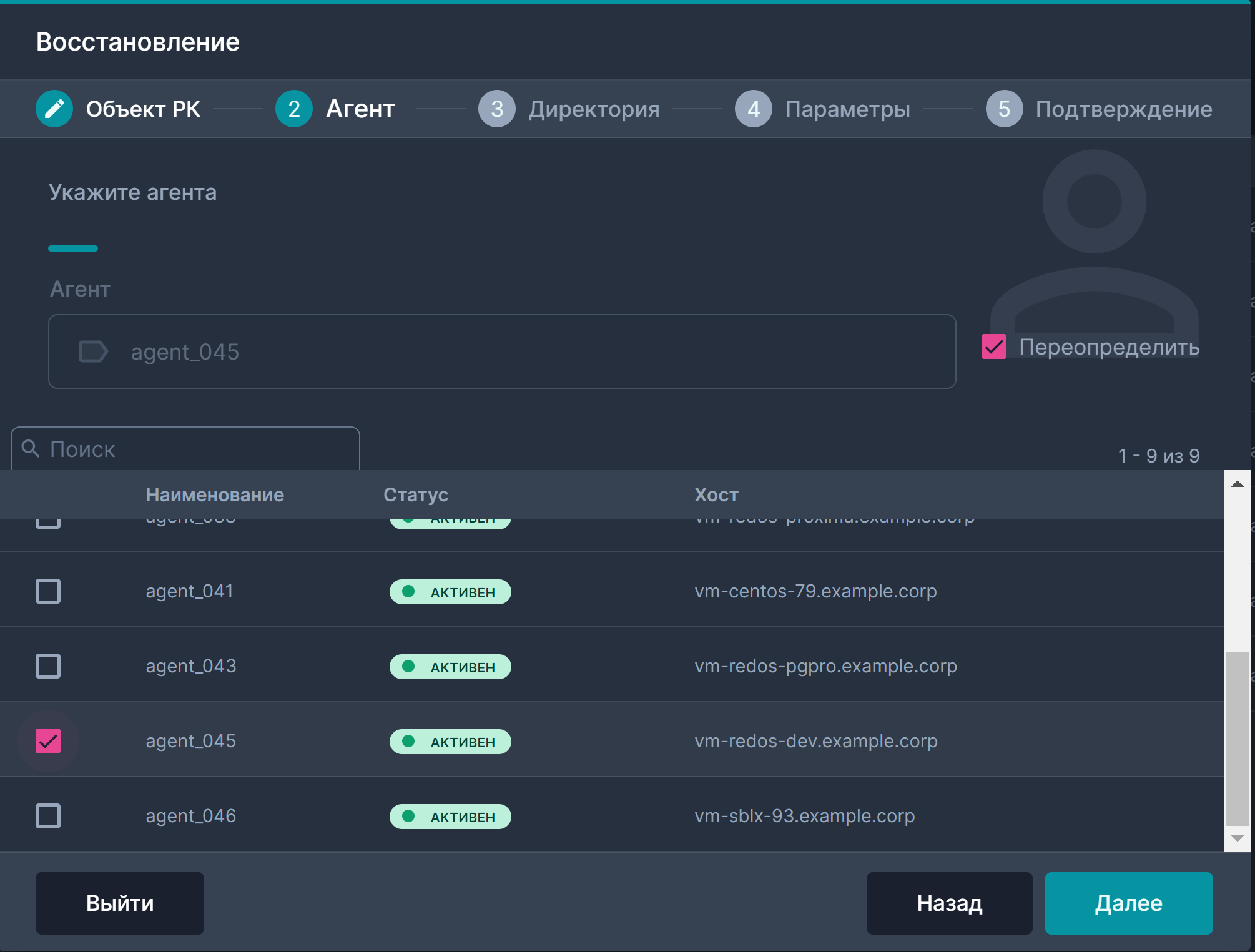Click the magnifier search icon
This screenshot has width=1255, height=952.
click(31, 448)
